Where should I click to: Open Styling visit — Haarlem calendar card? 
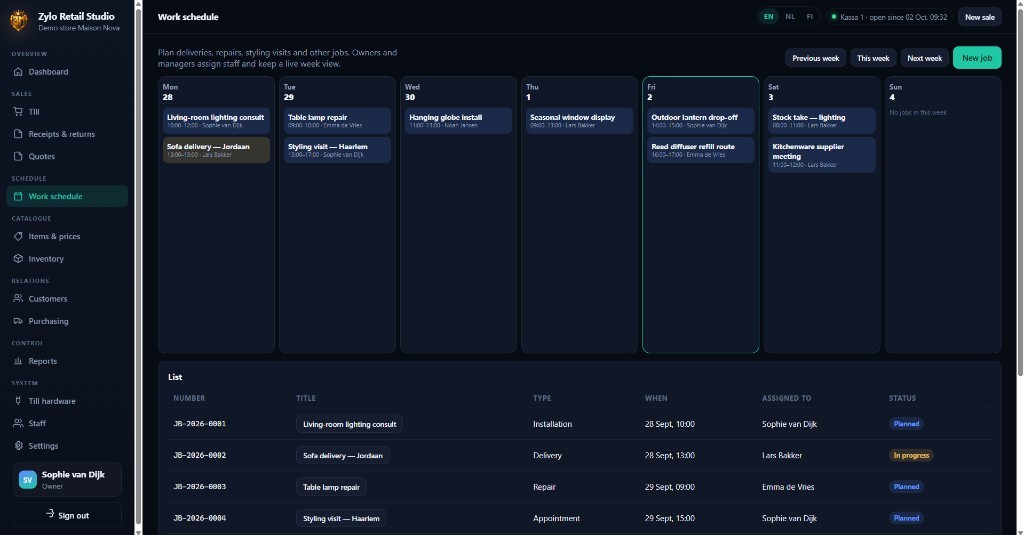(337, 150)
